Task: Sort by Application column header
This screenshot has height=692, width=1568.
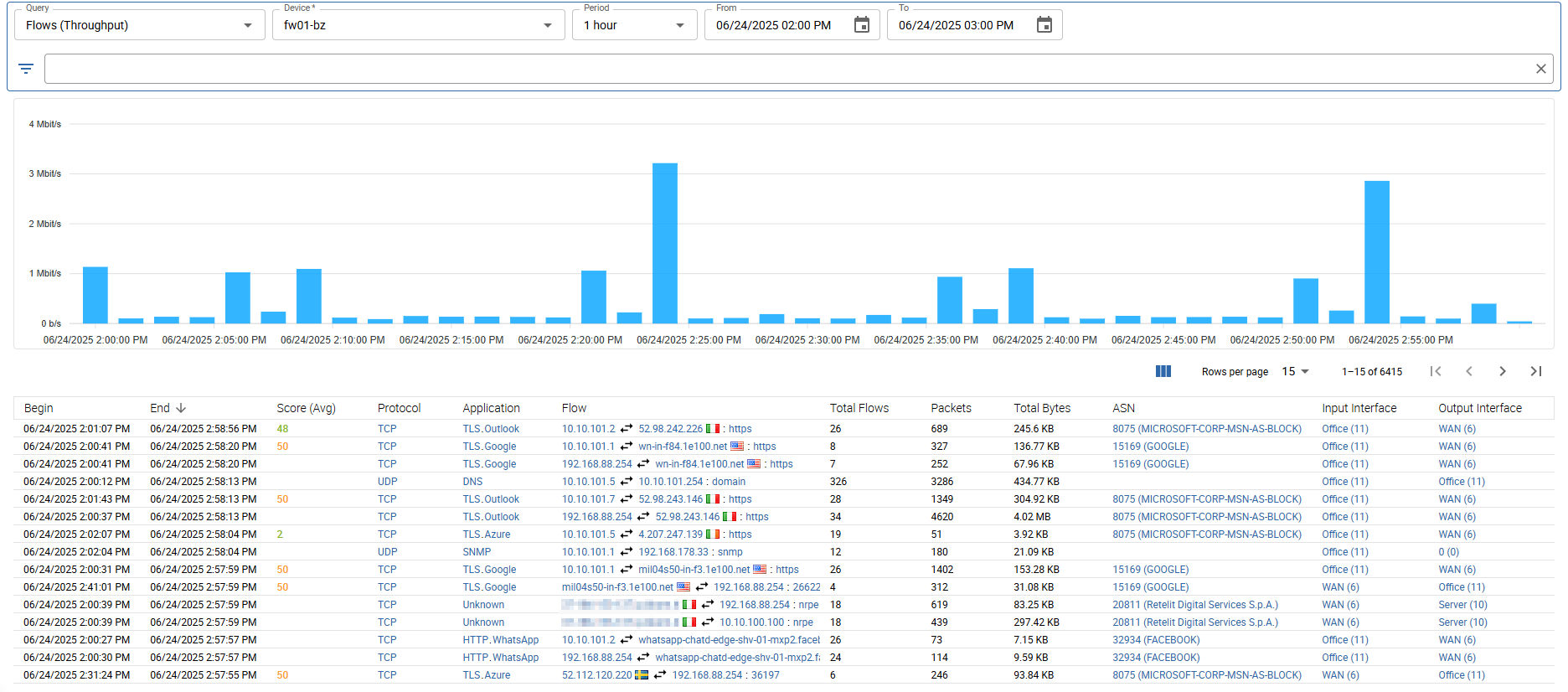Action: coord(491,408)
